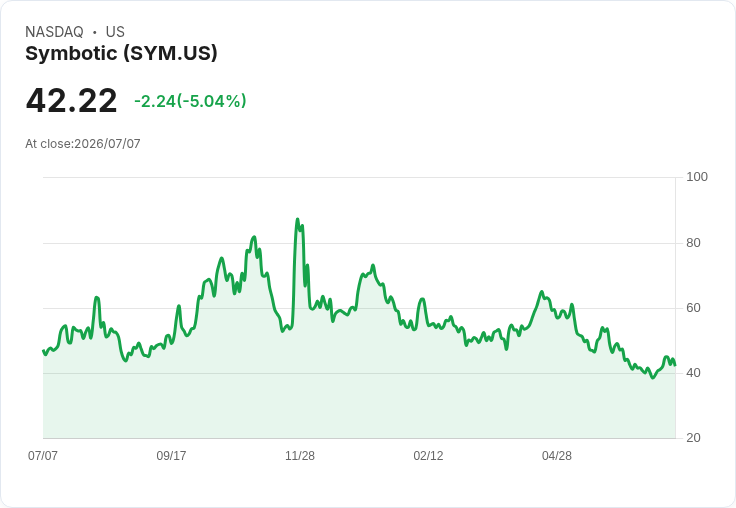Click the 02/12 date axis label
Screen dimensions: 736x508
click(x=428, y=456)
